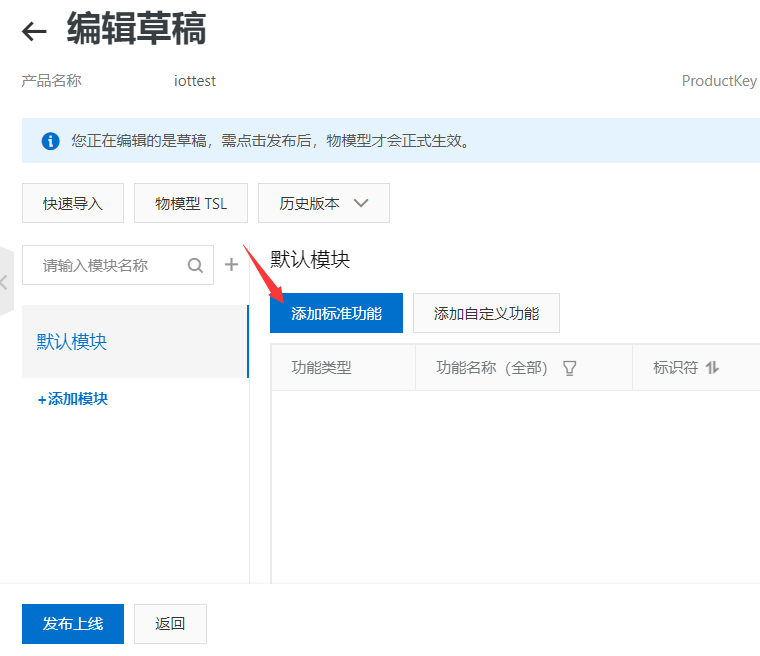Image resolution: width=760 pixels, height=656 pixels.
Task: Click the 返回 button at the bottom
Action: tap(170, 623)
